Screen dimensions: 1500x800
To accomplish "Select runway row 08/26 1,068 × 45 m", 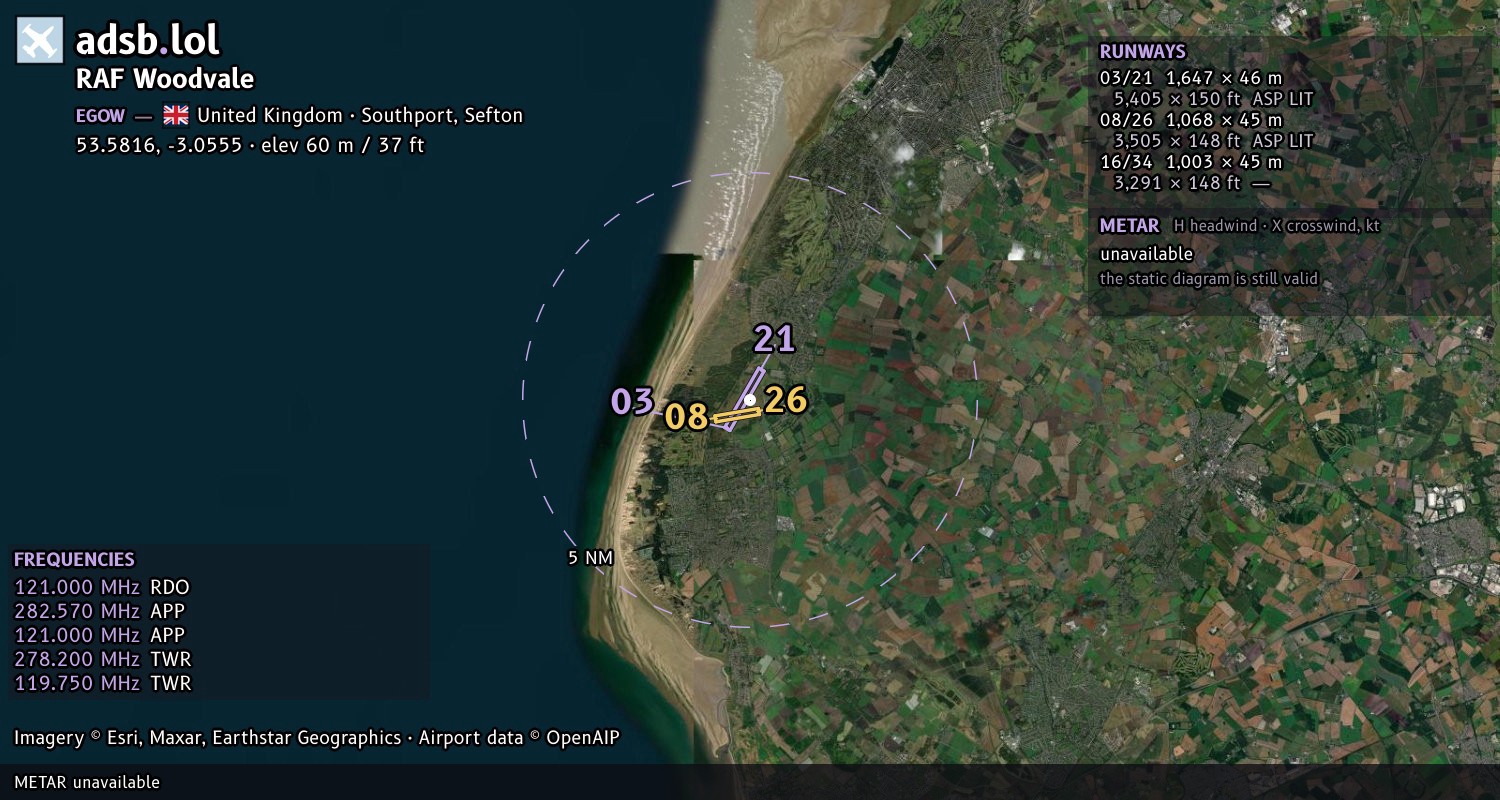I will 1191,120.
